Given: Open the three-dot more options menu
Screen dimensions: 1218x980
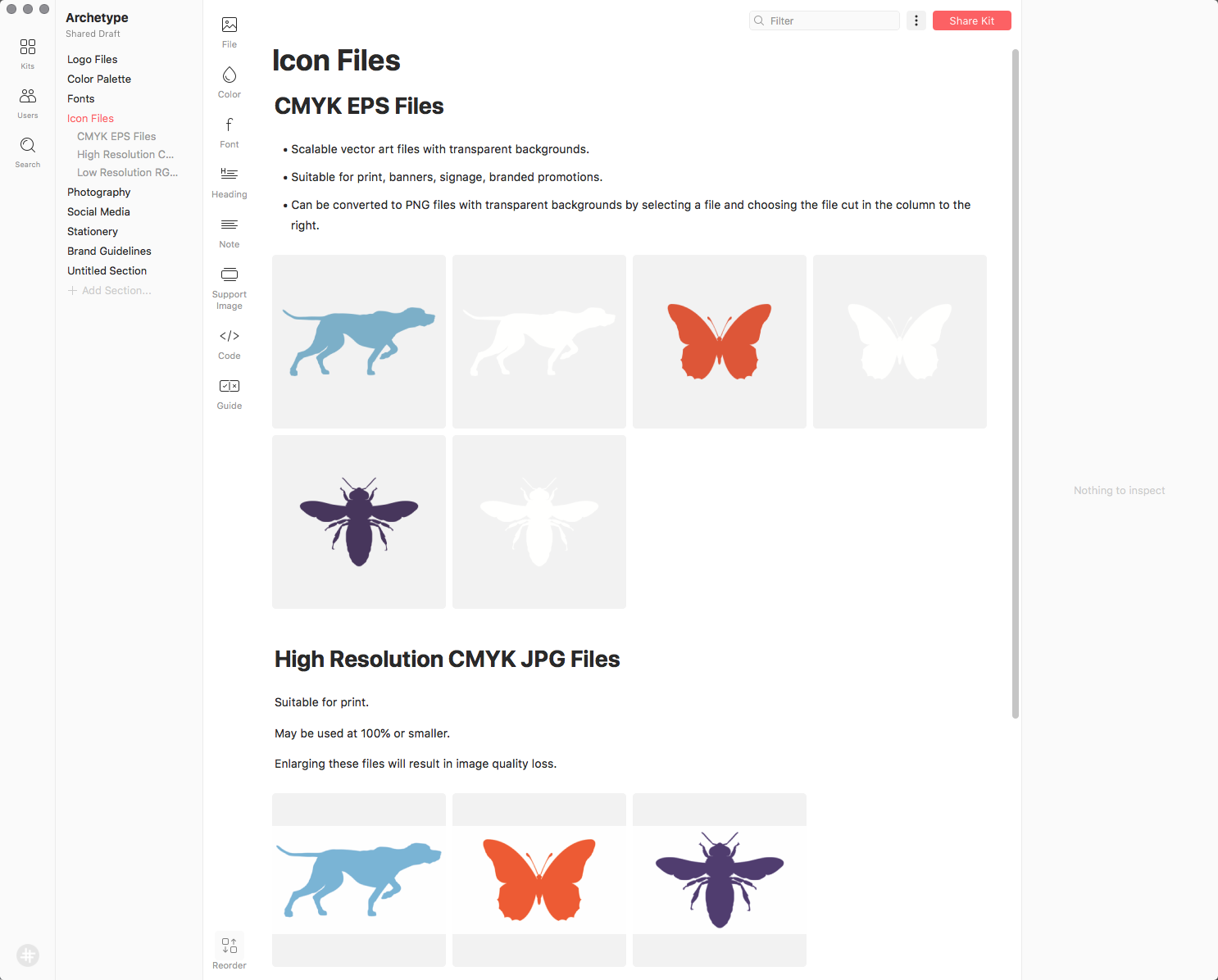Looking at the screenshot, I should [x=916, y=20].
